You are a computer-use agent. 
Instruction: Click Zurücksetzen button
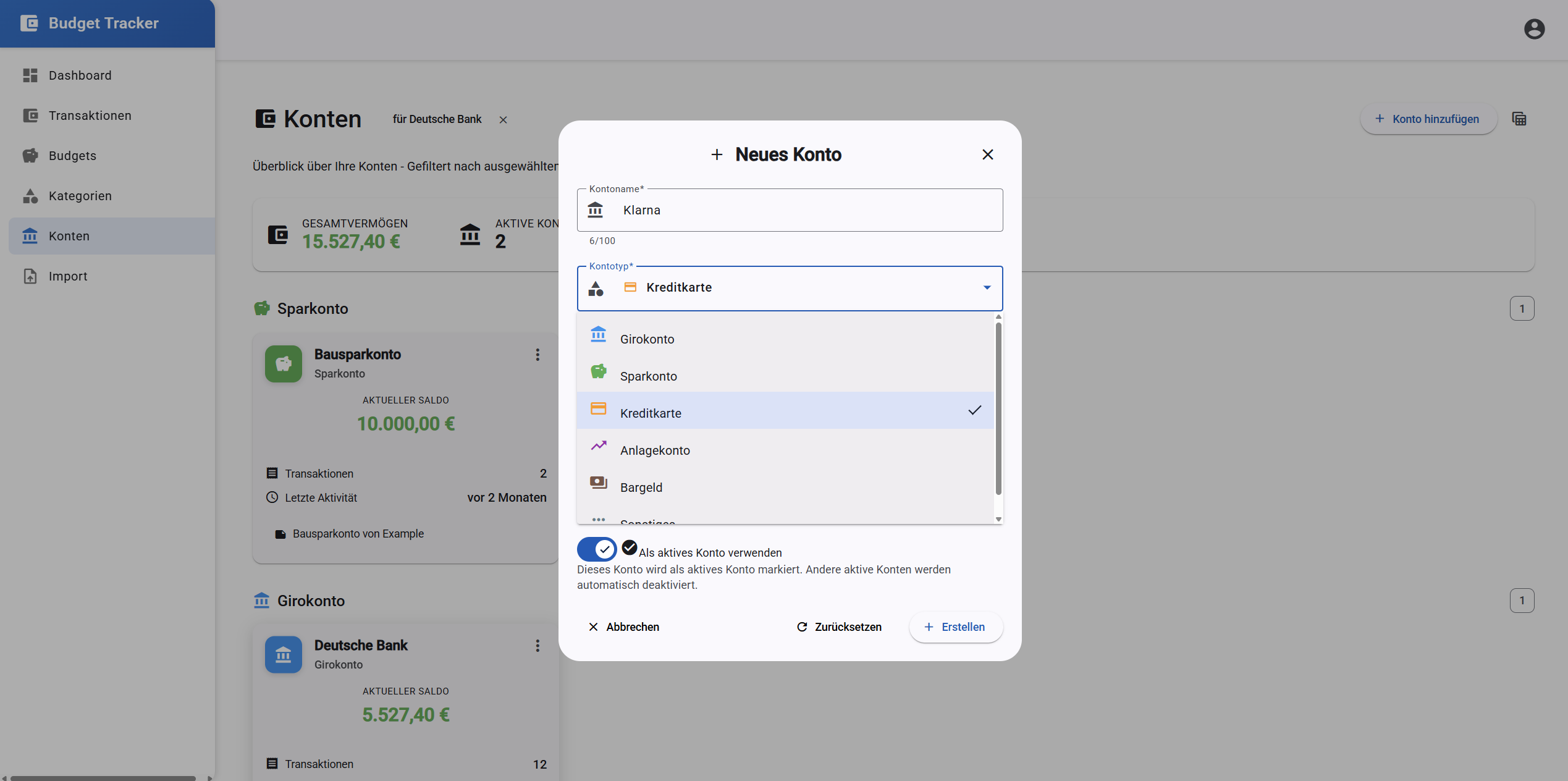tap(839, 627)
